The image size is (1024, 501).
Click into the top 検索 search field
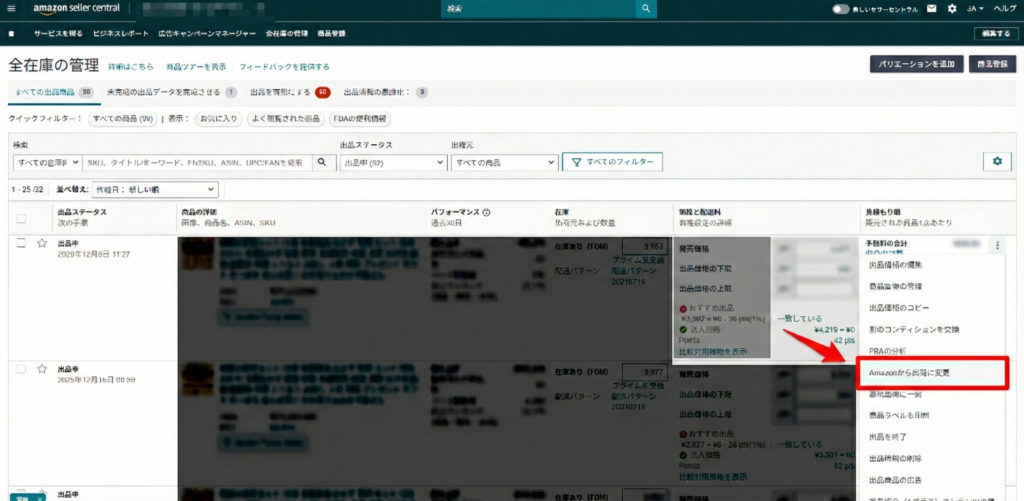539,8
